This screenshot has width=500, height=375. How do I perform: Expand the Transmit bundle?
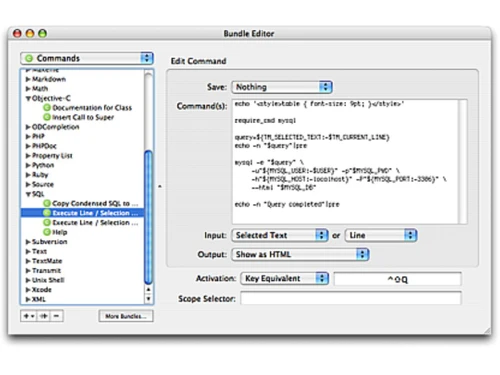tap(28, 271)
